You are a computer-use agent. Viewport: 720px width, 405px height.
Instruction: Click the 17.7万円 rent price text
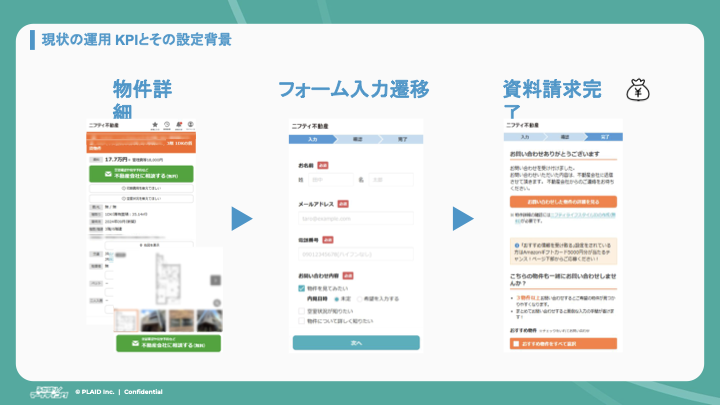tap(116, 159)
